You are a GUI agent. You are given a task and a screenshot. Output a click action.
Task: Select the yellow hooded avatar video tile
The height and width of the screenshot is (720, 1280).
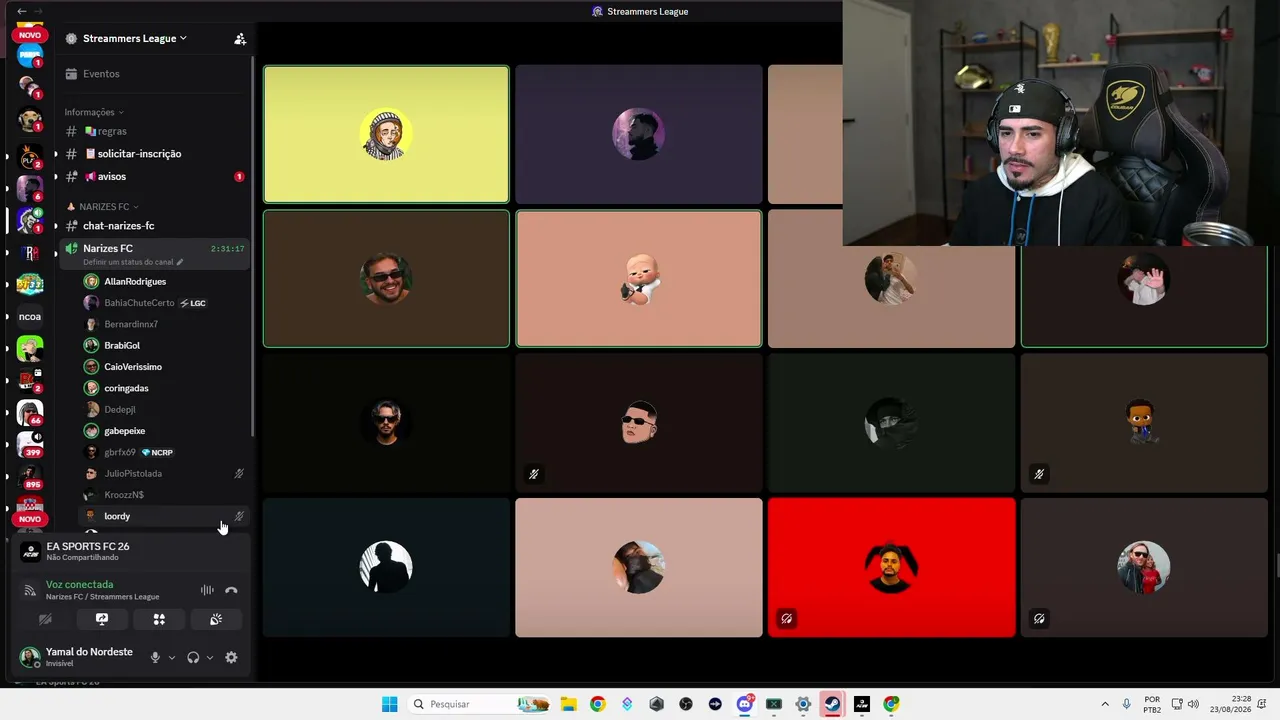[x=386, y=134]
